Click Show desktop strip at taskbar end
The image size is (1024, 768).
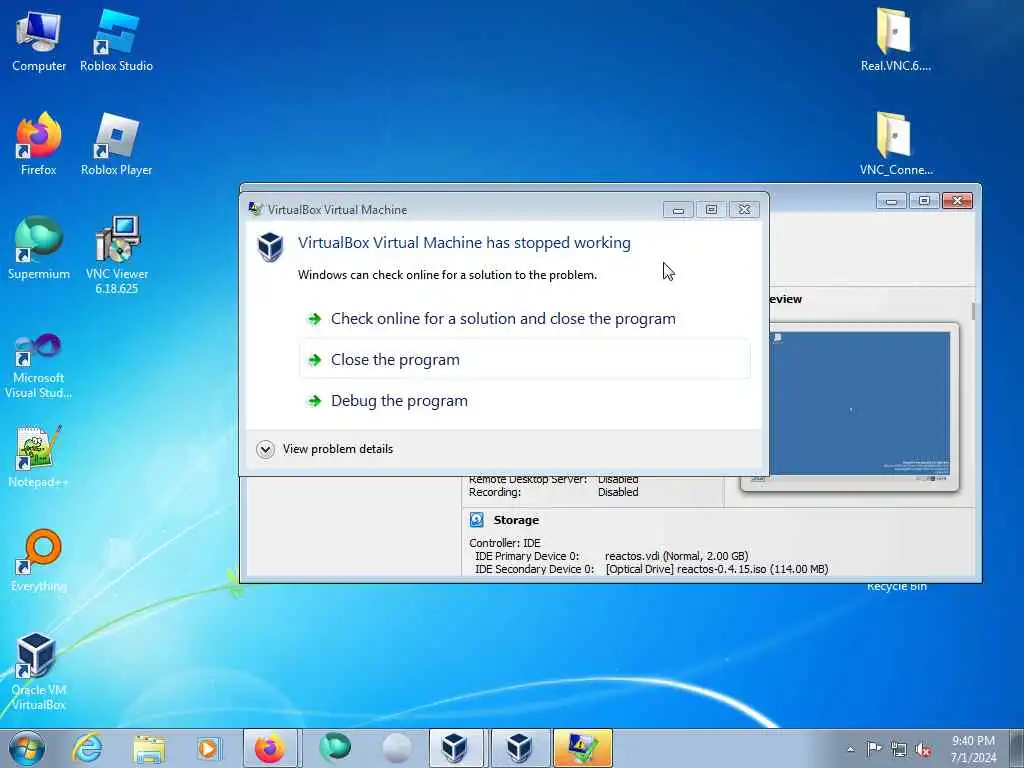point(1017,748)
